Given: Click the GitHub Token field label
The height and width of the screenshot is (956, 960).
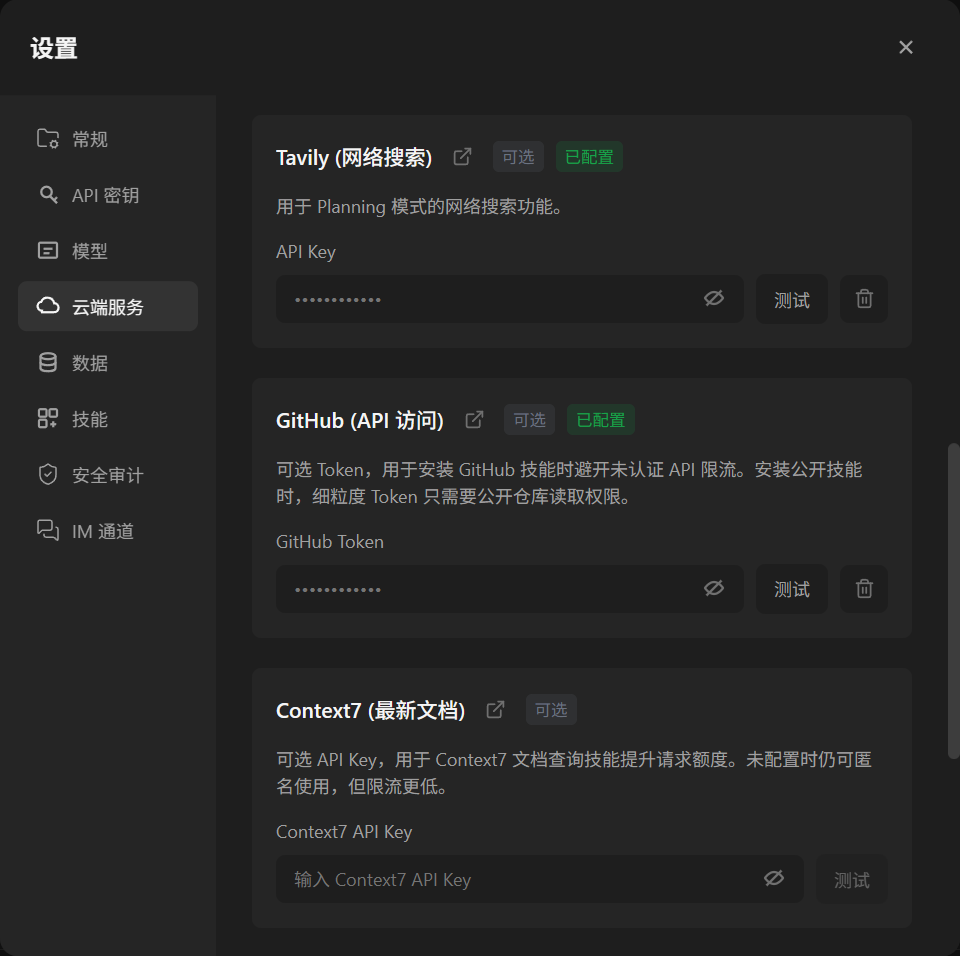Looking at the screenshot, I should tap(329, 541).
